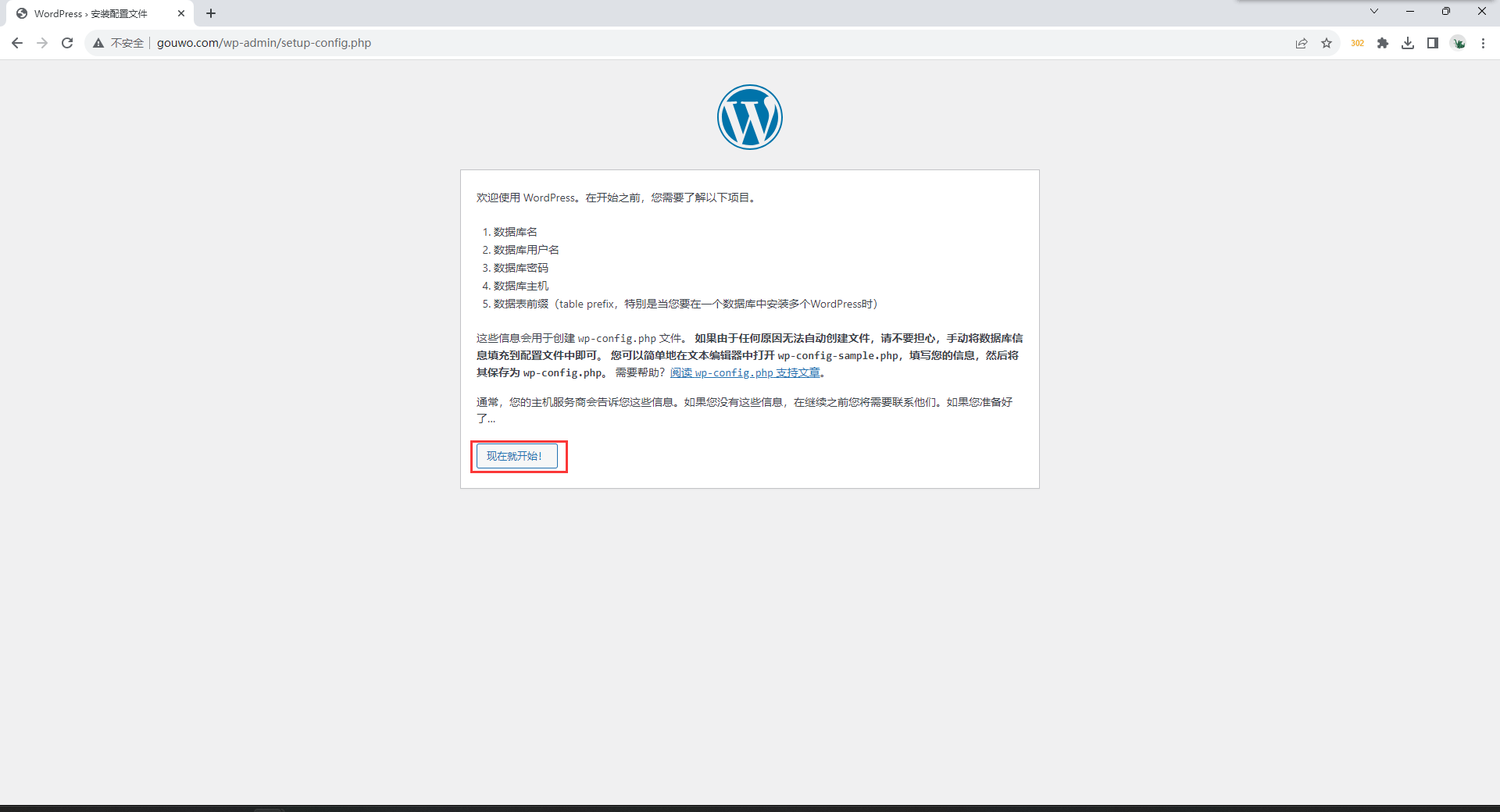Click the 现在就开始! button
Screen dimensions: 1500x812
[517, 456]
